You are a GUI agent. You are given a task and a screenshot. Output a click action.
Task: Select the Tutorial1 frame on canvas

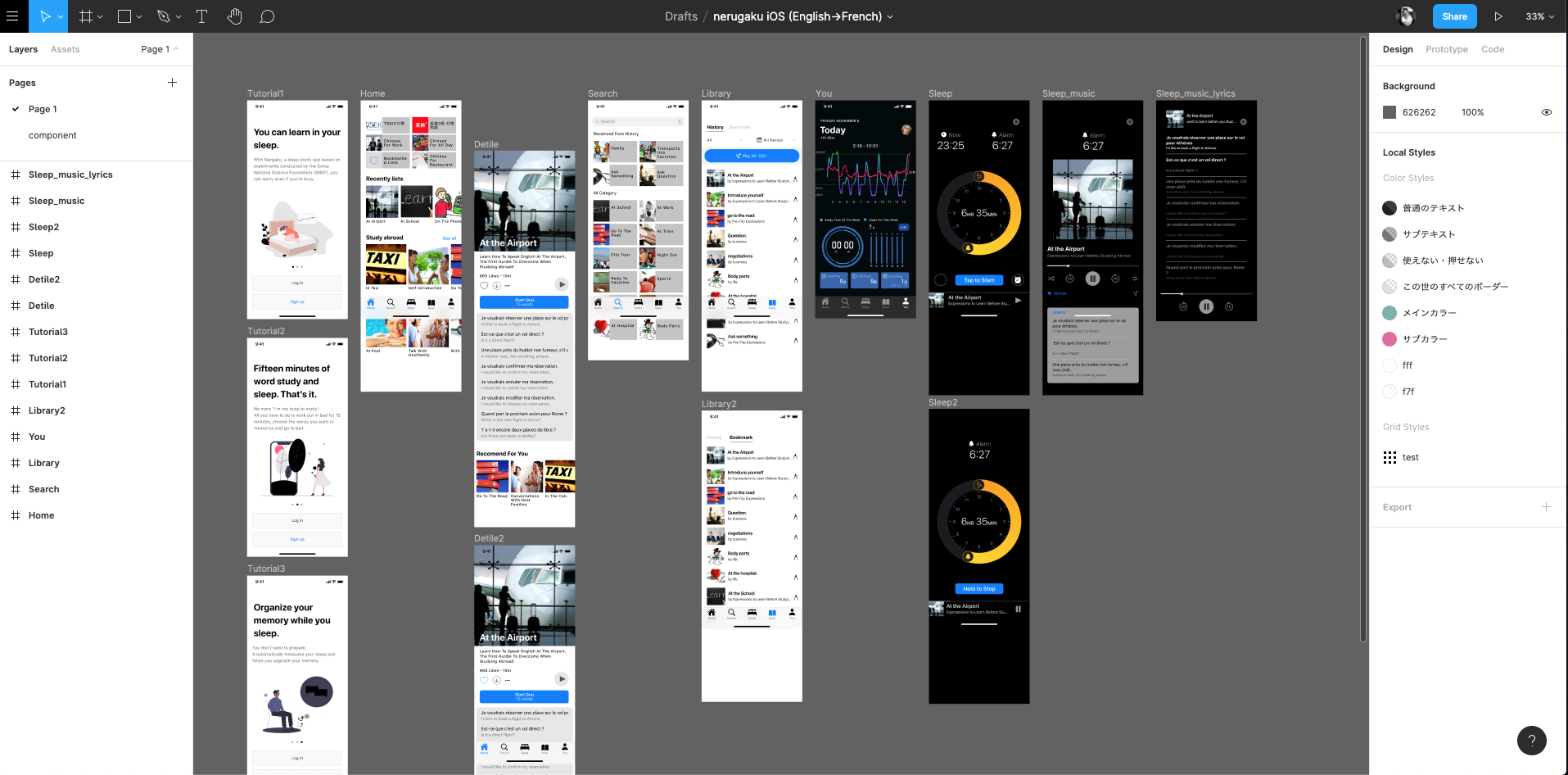click(297, 209)
